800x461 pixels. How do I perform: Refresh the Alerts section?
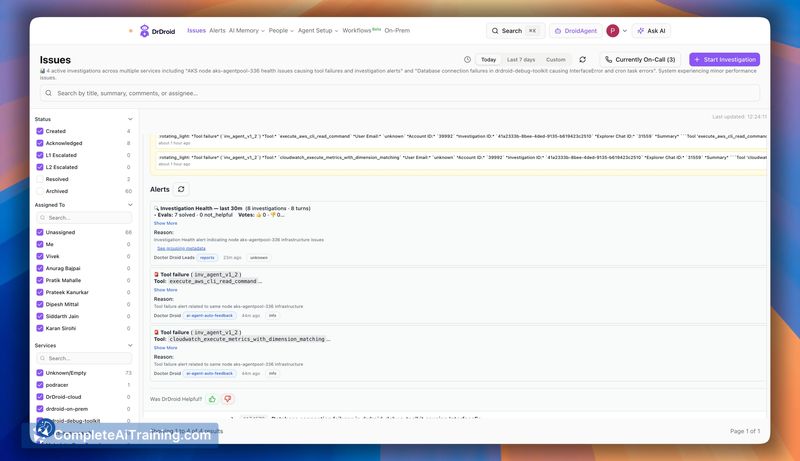pos(181,189)
